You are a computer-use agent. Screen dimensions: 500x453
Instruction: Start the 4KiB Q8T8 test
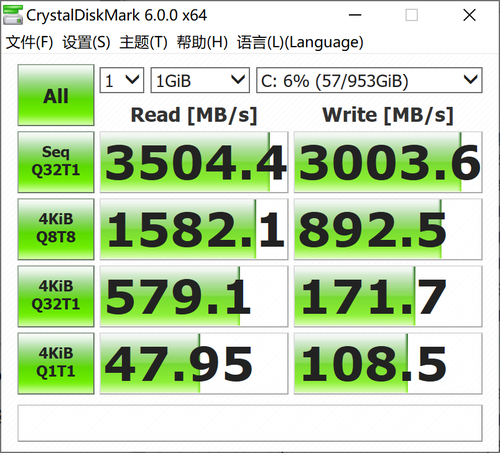(56, 229)
